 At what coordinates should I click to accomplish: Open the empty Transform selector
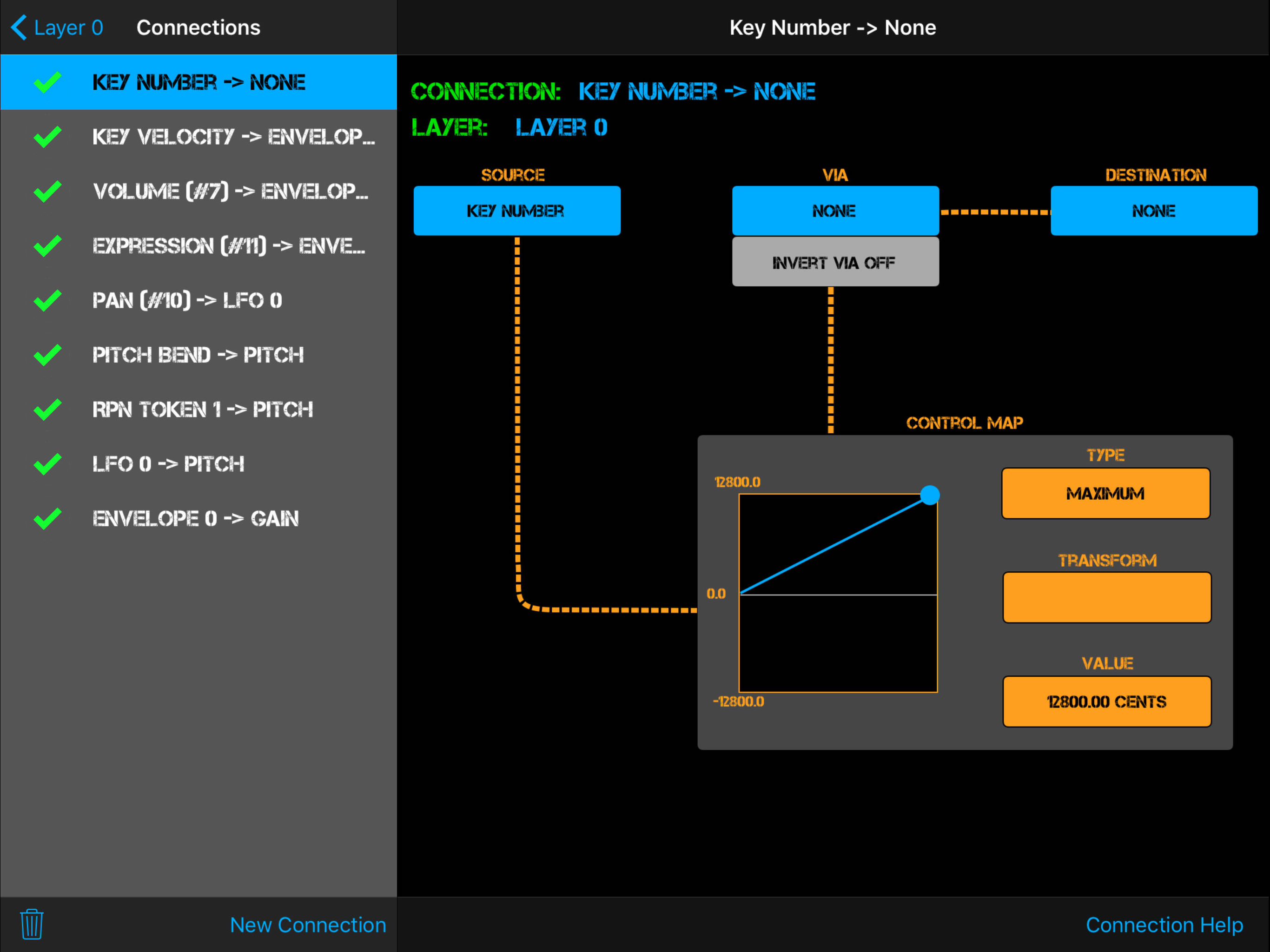pos(1106,597)
